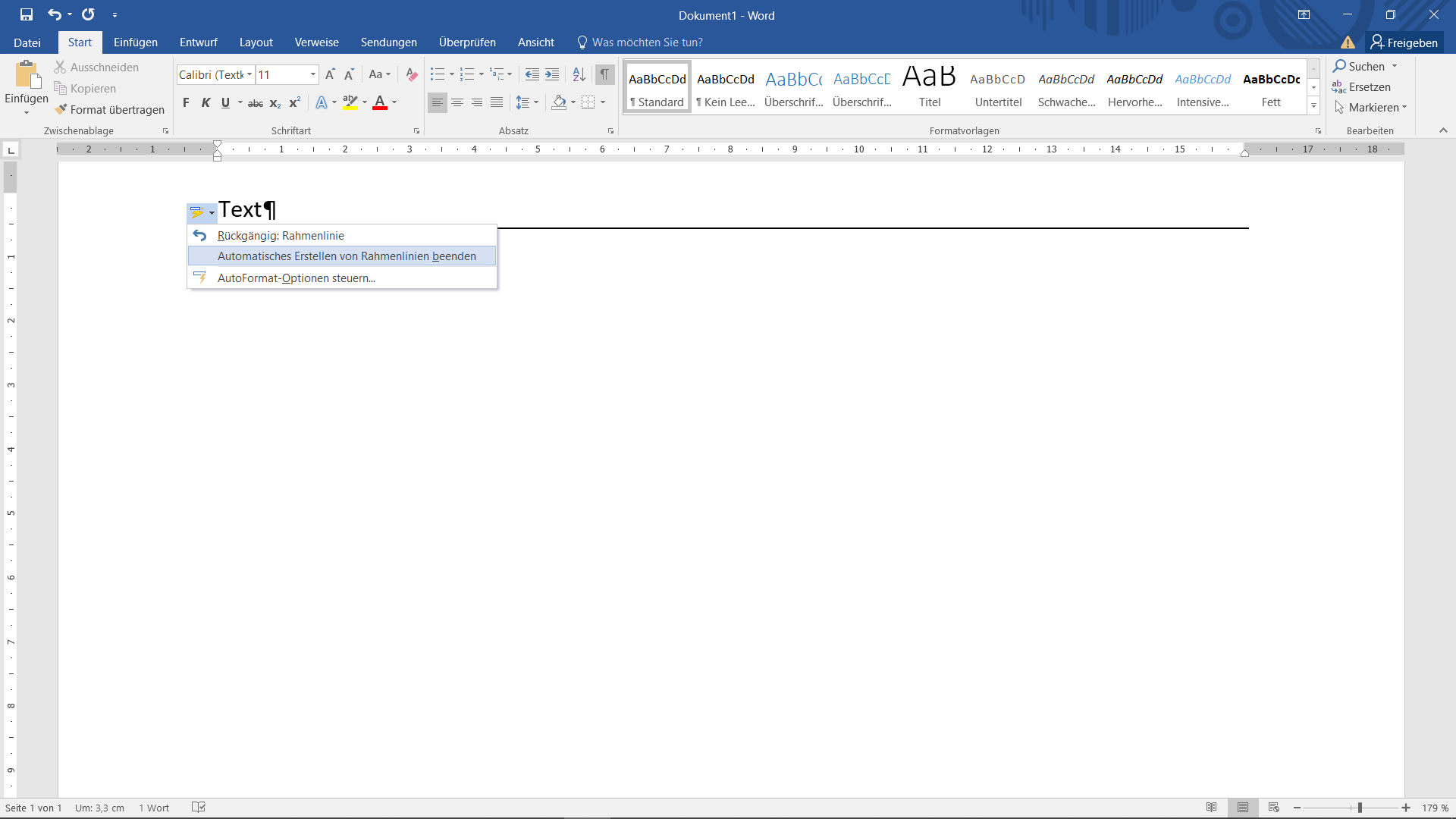Apply yellow text highlight color

coord(350,102)
